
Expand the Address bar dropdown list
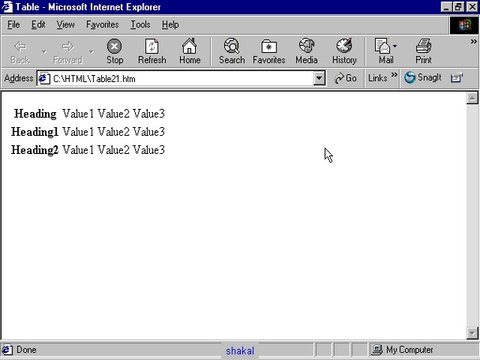[319, 78]
